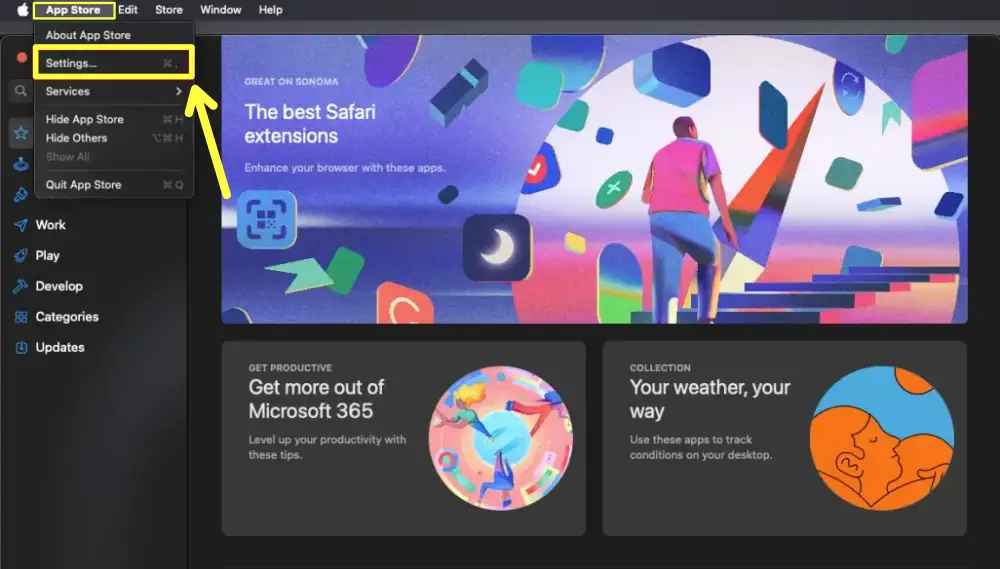Select the Develop hammer icon
This screenshot has height=569, width=1000.
pyautogui.click(x=20, y=286)
